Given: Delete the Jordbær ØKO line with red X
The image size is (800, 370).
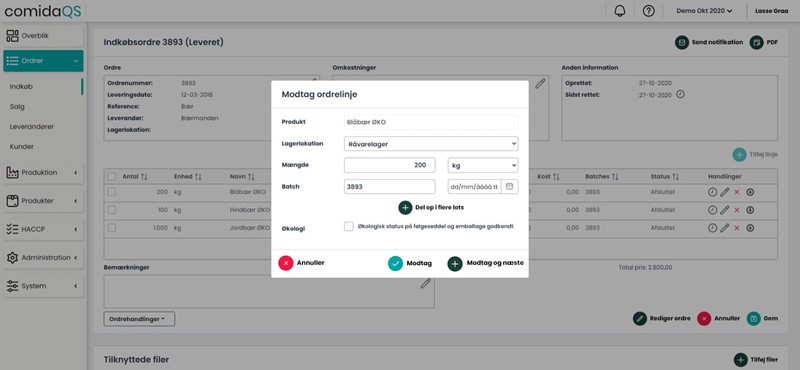Looking at the screenshot, I should [737, 228].
